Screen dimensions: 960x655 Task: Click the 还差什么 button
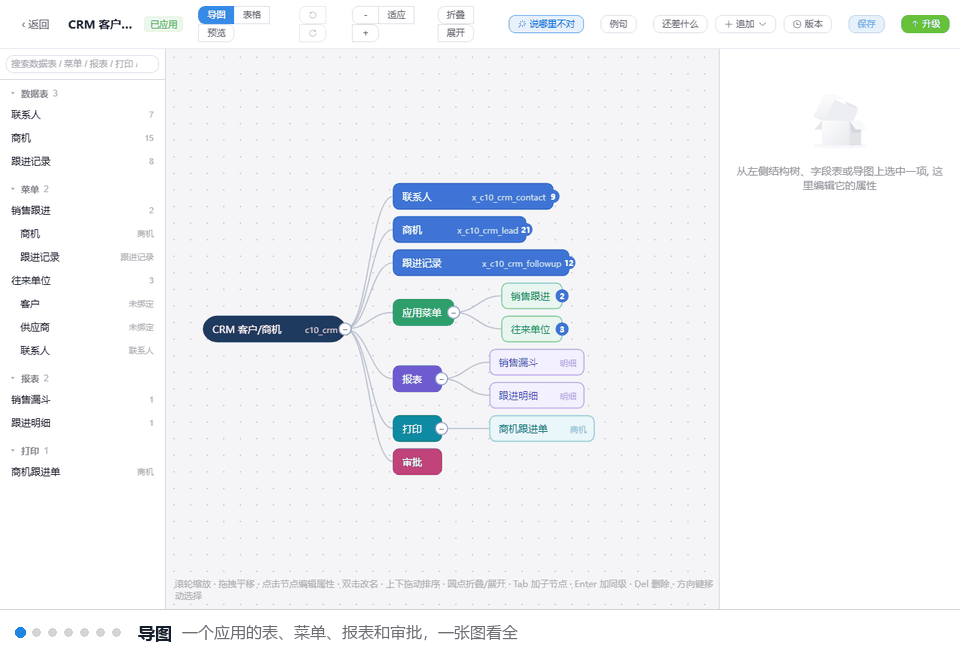[680, 24]
